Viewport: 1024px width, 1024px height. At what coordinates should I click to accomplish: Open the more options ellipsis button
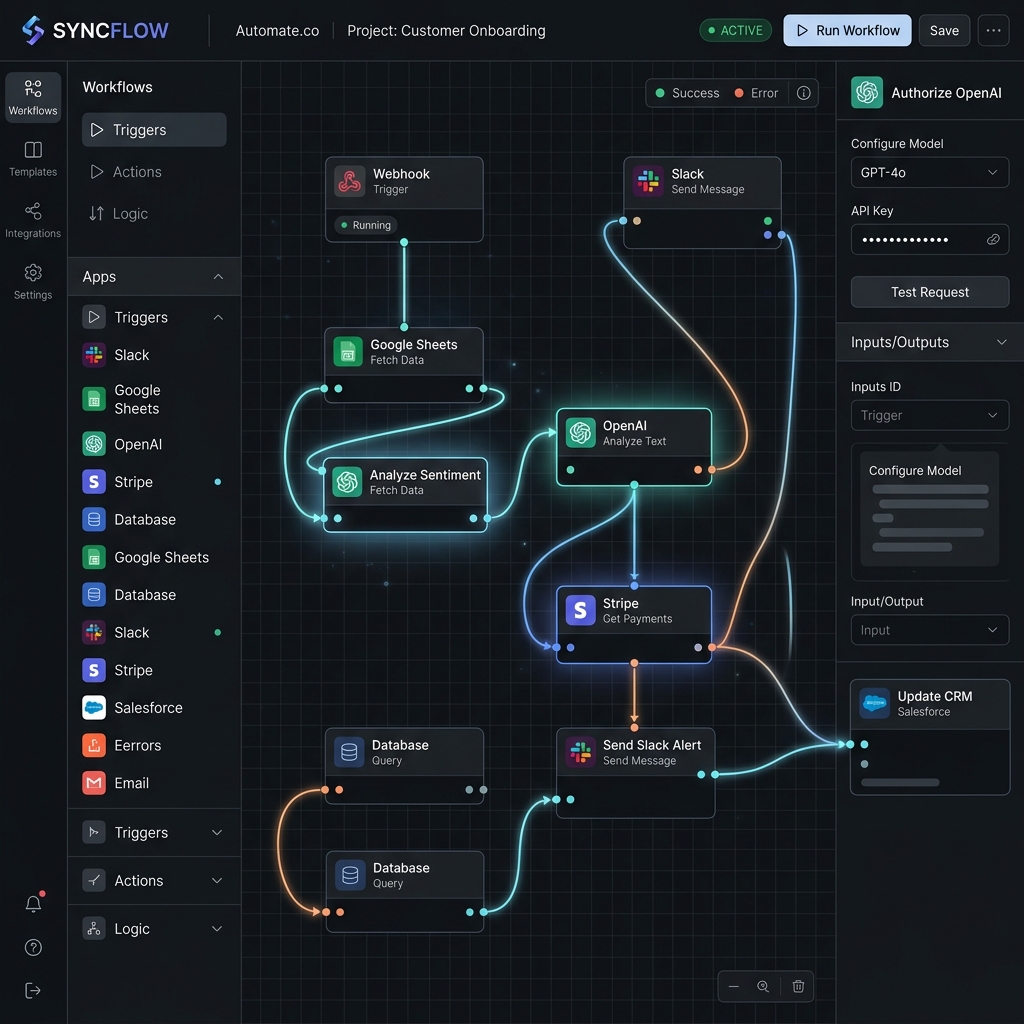tap(993, 30)
